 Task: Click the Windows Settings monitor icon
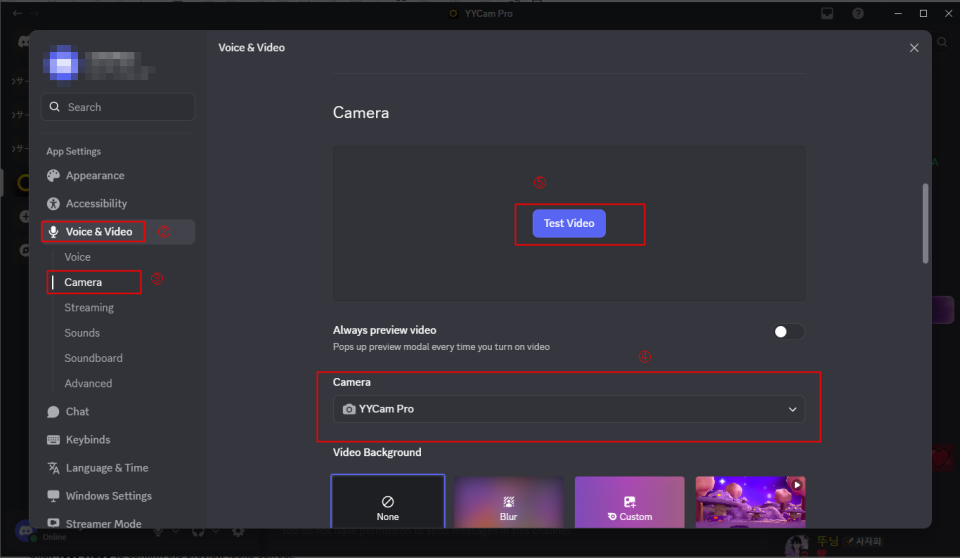click(x=53, y=496)
